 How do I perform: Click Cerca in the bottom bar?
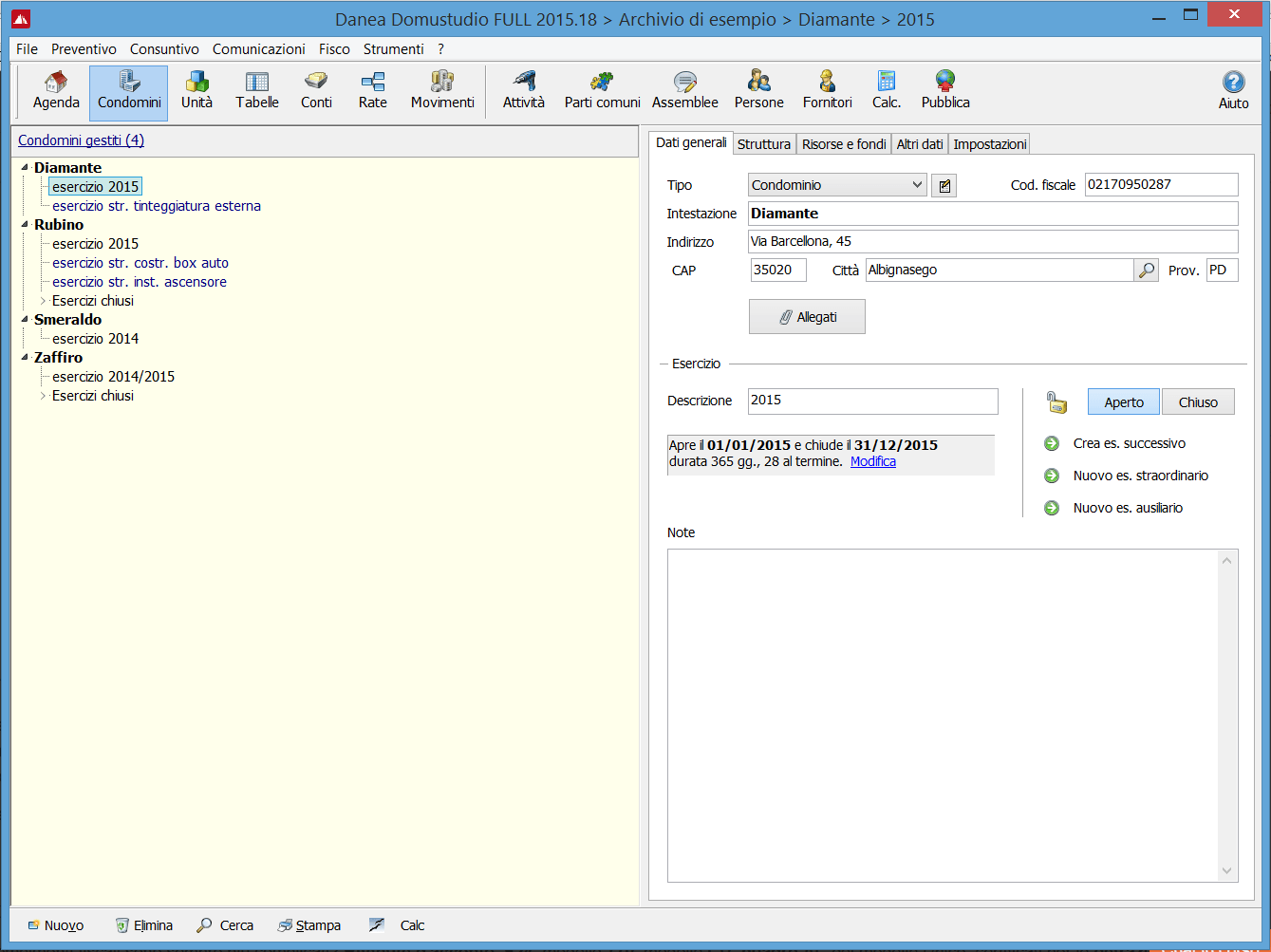point(225,925)
